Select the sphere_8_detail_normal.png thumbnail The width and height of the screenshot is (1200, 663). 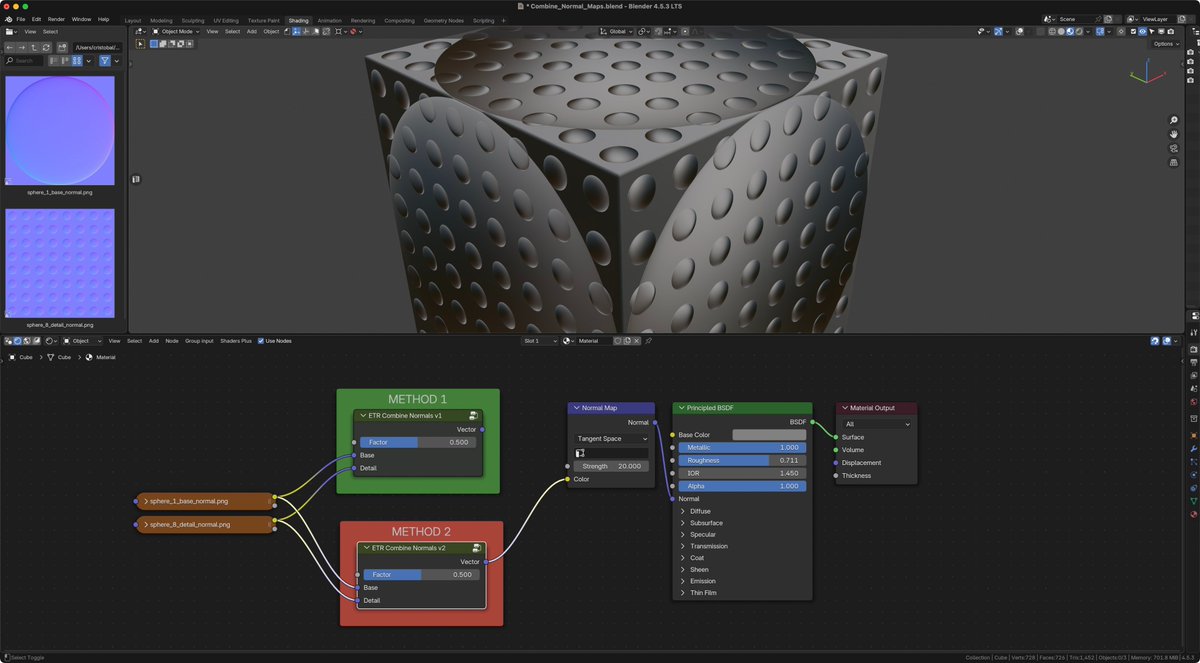point(60,263)
